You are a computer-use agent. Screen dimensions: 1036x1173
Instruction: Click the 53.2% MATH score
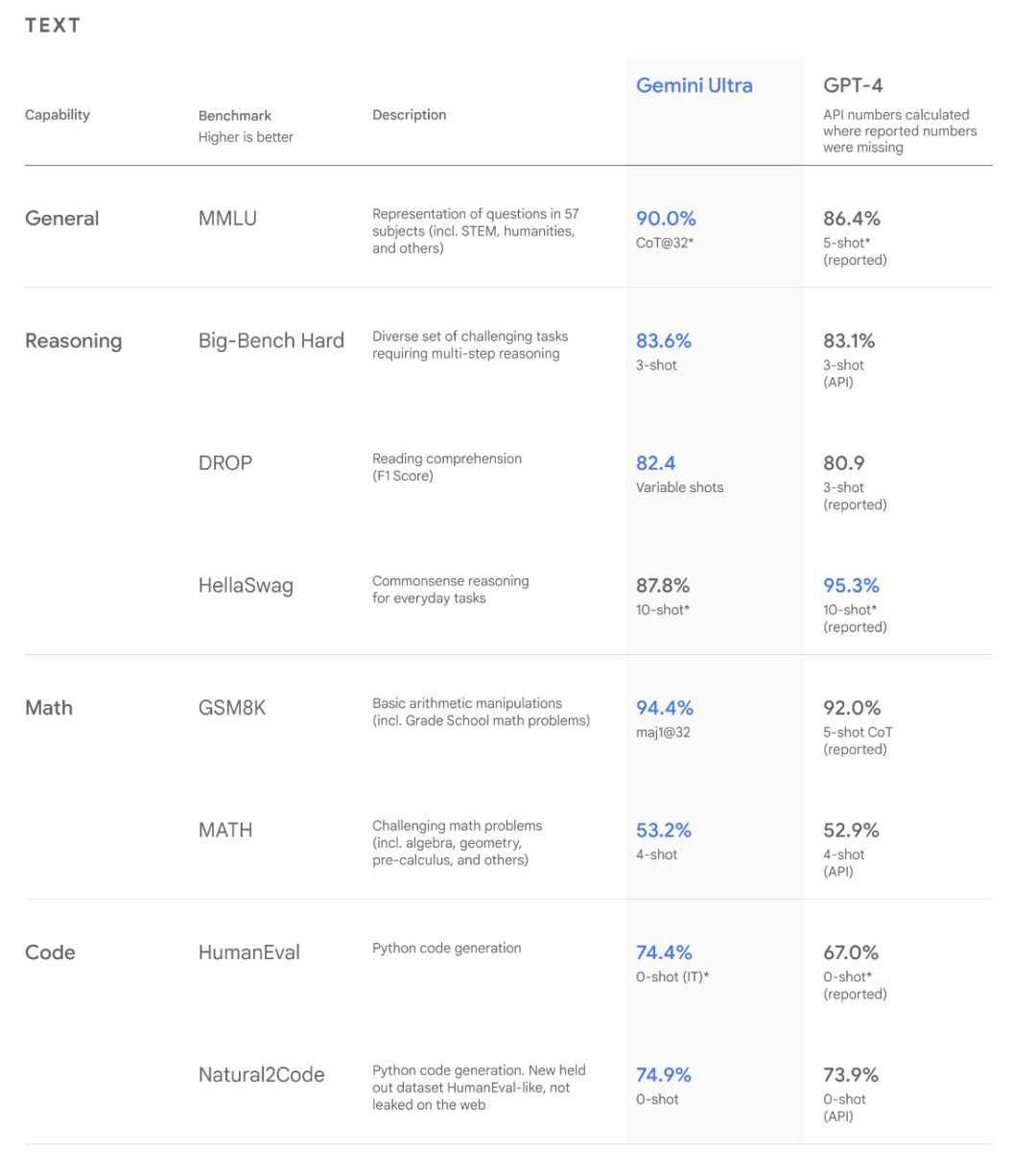pos(664,831)
